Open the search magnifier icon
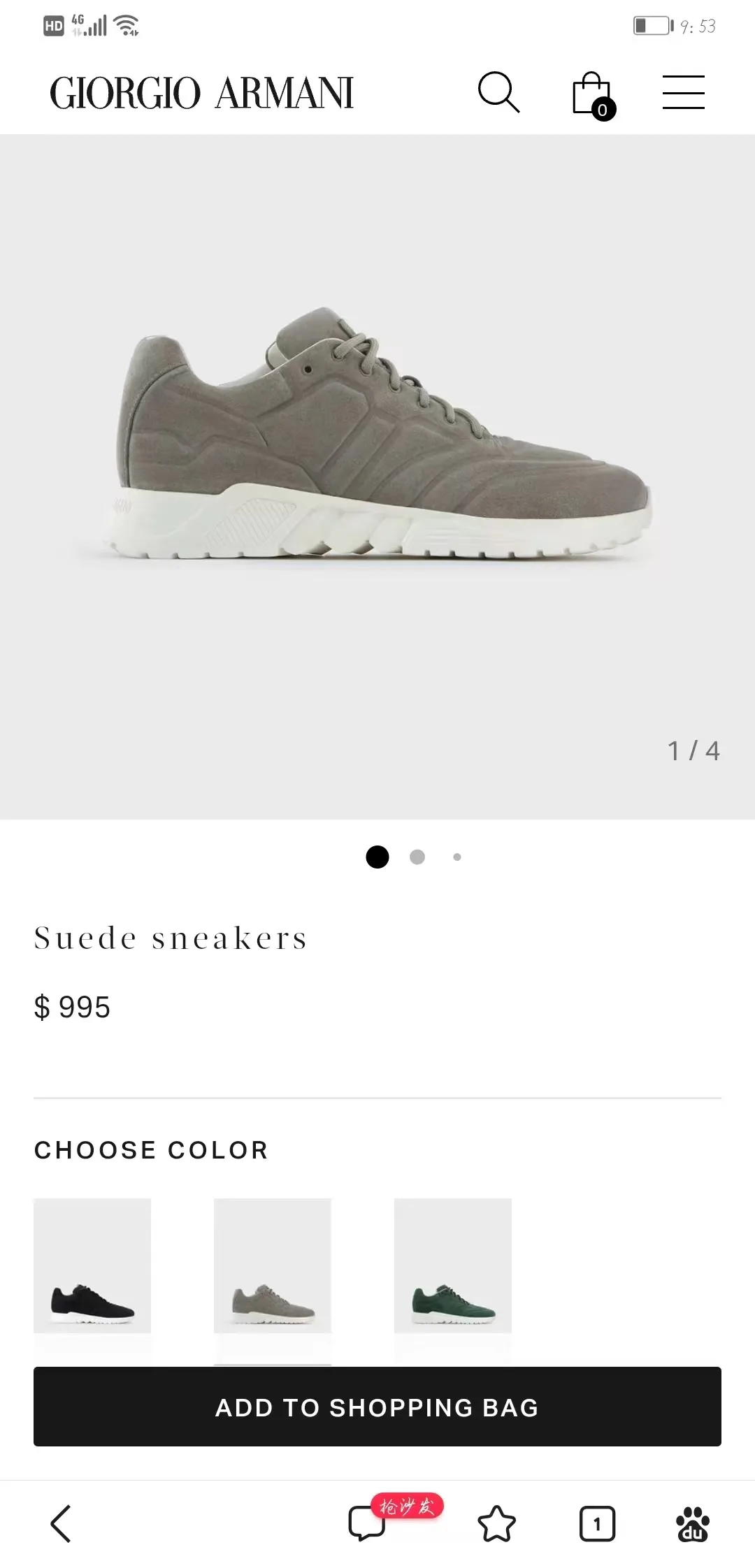 click(x=498, y=92)
